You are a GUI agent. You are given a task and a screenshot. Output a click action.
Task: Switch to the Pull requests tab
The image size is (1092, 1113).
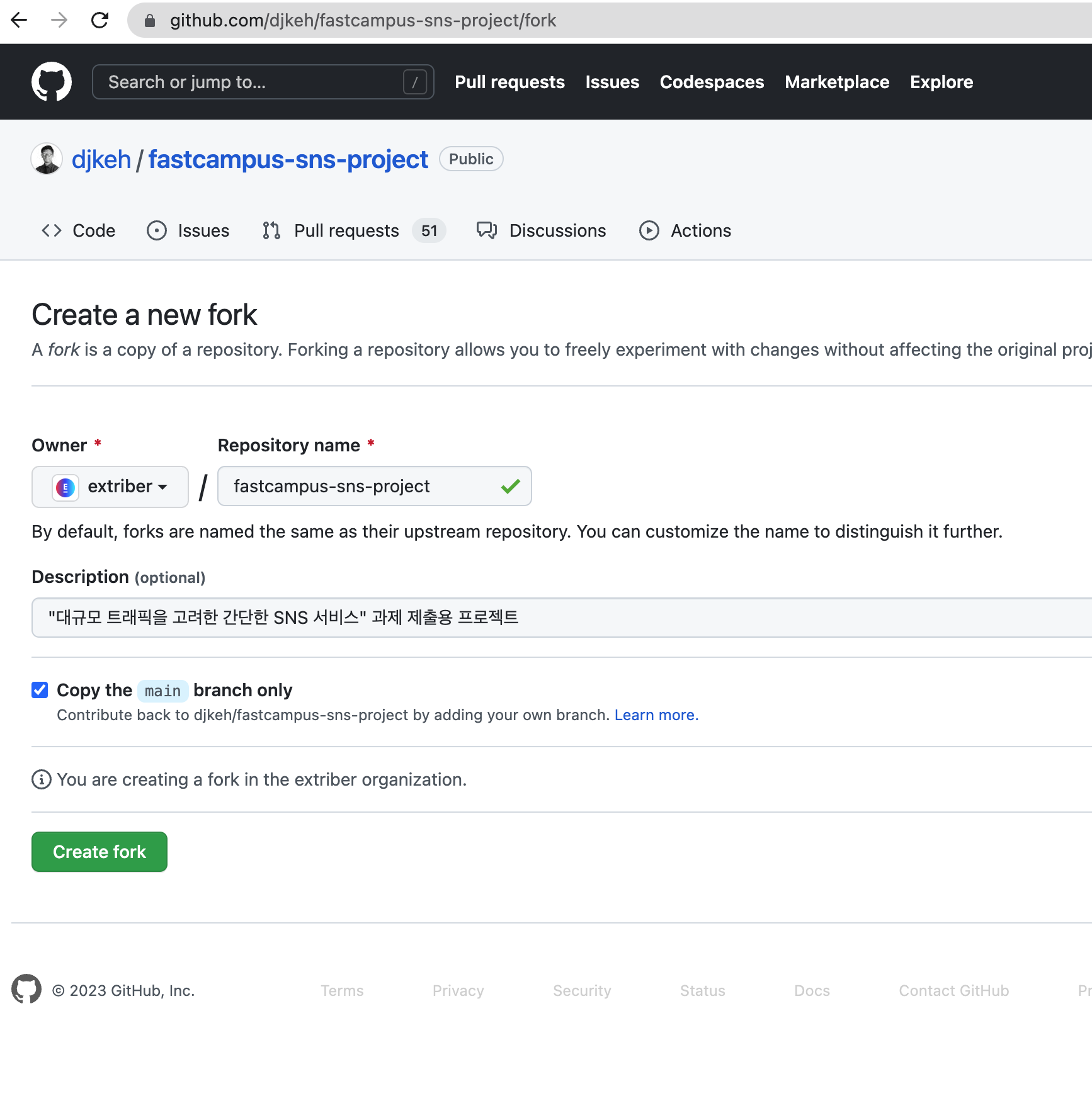(346, 230)
